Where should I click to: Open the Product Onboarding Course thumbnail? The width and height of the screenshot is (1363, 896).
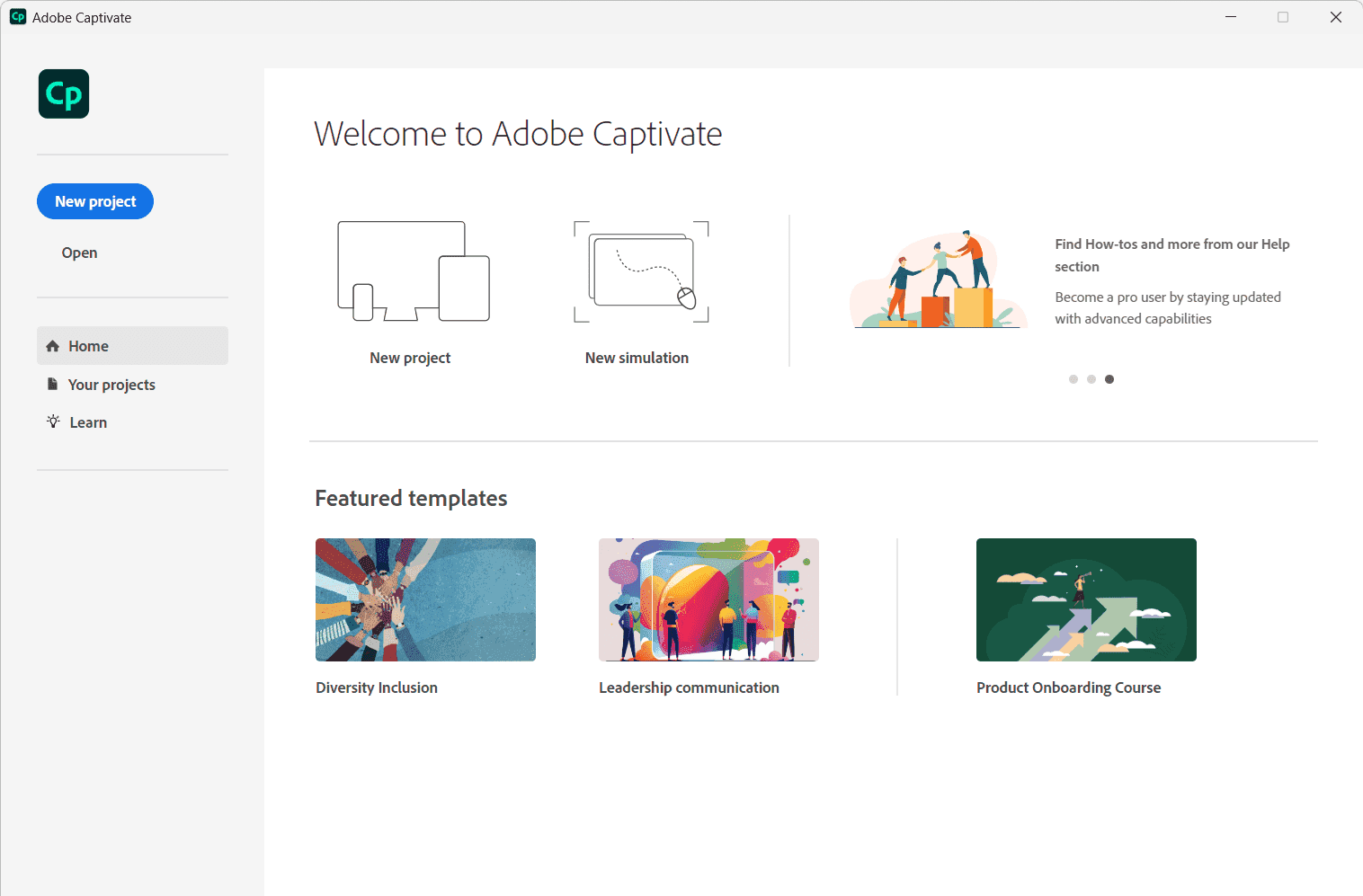point(1086,599)
